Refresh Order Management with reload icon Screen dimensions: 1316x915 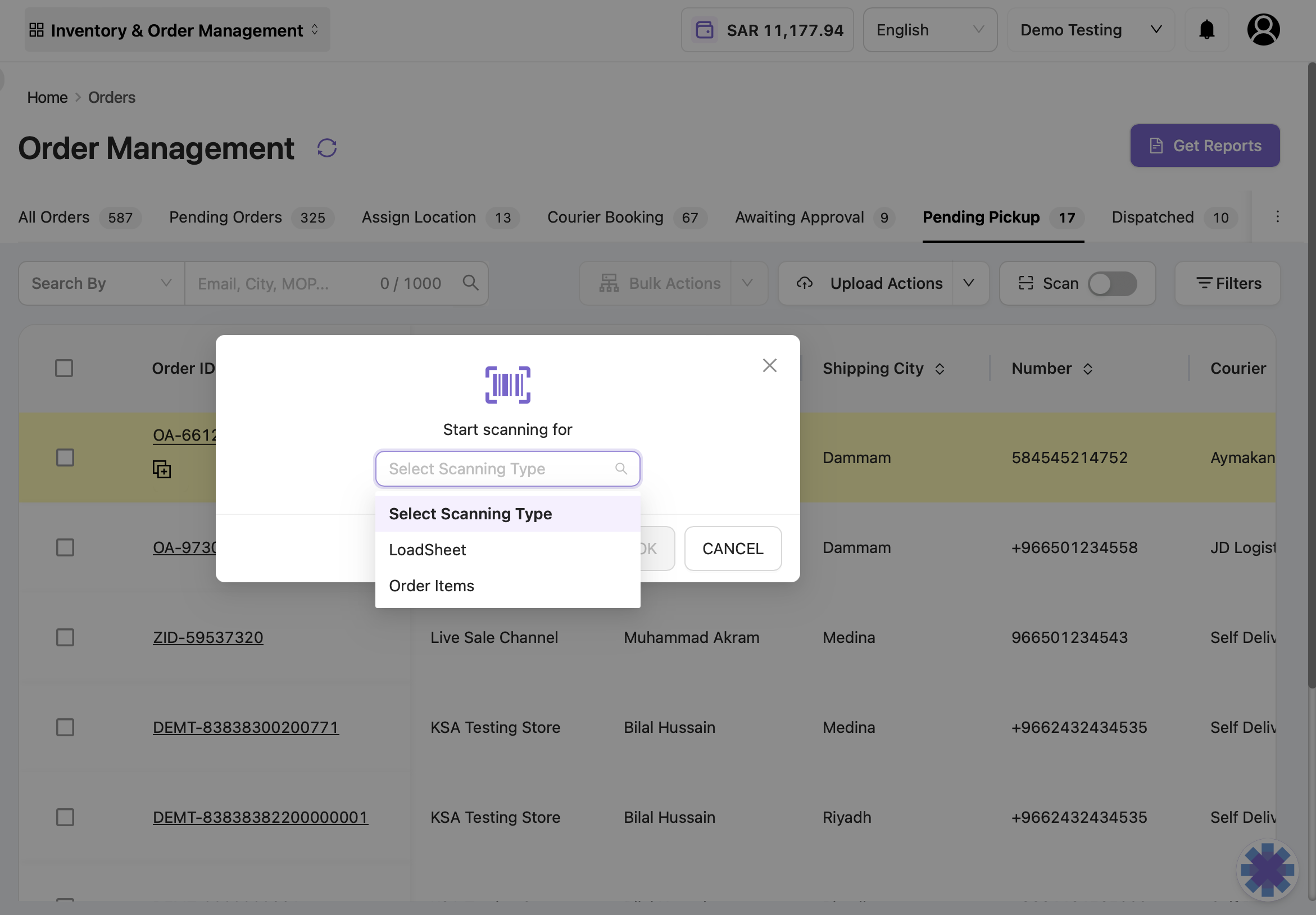pyautogui.click(x=326, y=148)
